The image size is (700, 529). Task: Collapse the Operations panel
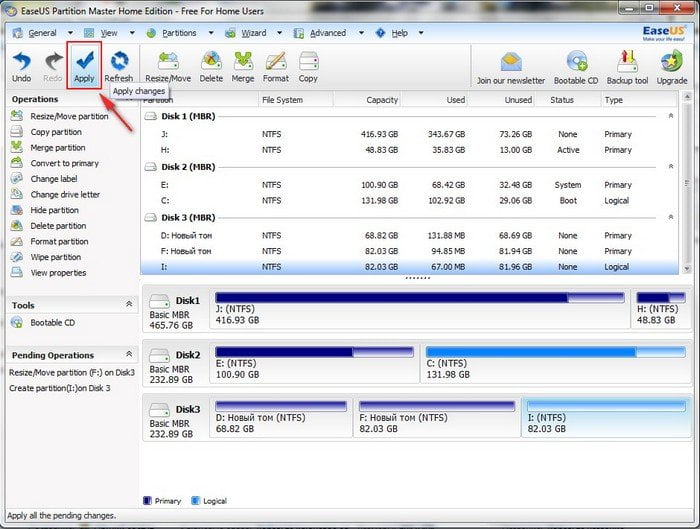(129, 100)
